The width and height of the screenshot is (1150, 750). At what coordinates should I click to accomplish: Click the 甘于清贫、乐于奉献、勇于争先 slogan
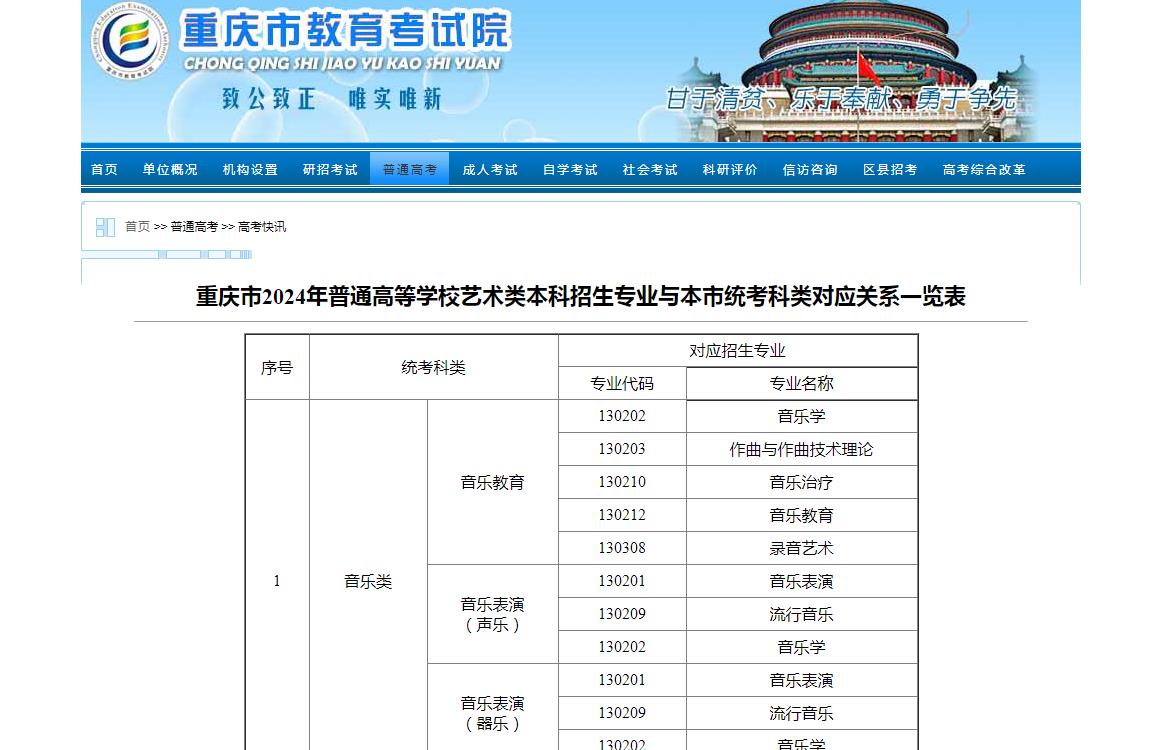point(840,98)
